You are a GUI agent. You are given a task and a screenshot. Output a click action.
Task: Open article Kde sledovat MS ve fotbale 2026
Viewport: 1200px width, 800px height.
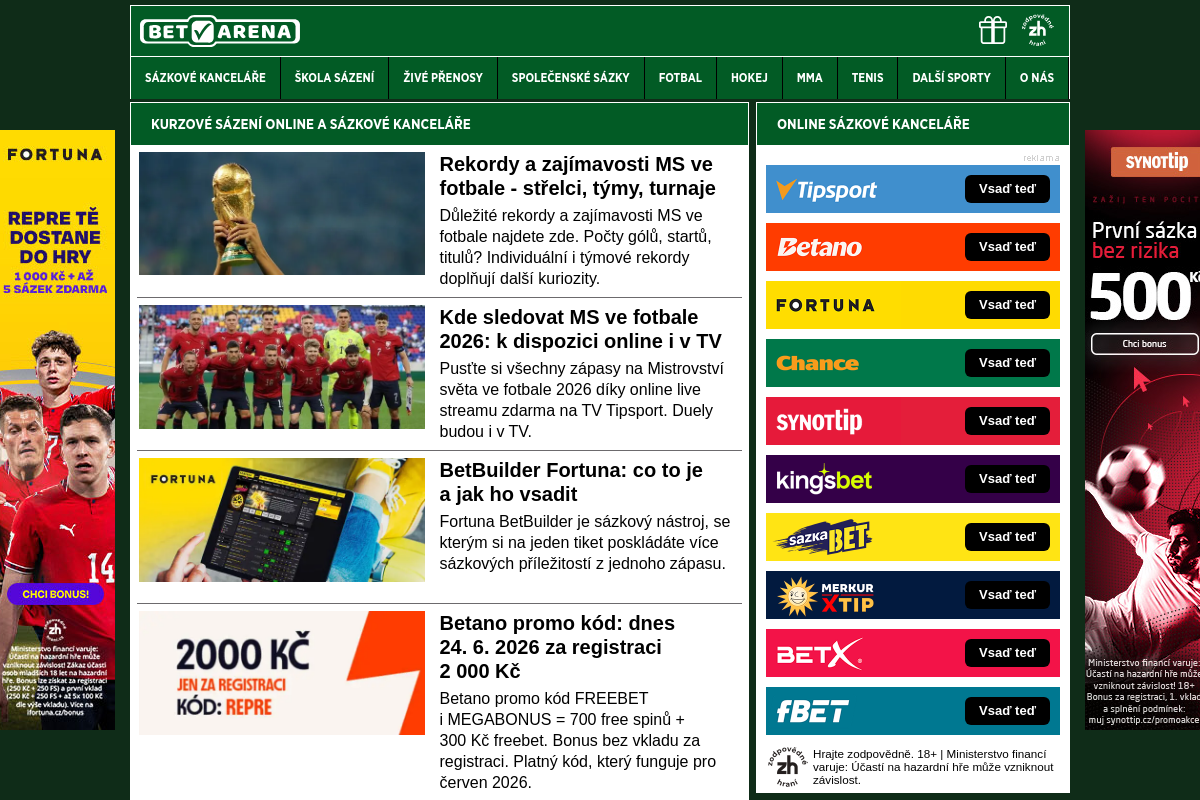581,329
